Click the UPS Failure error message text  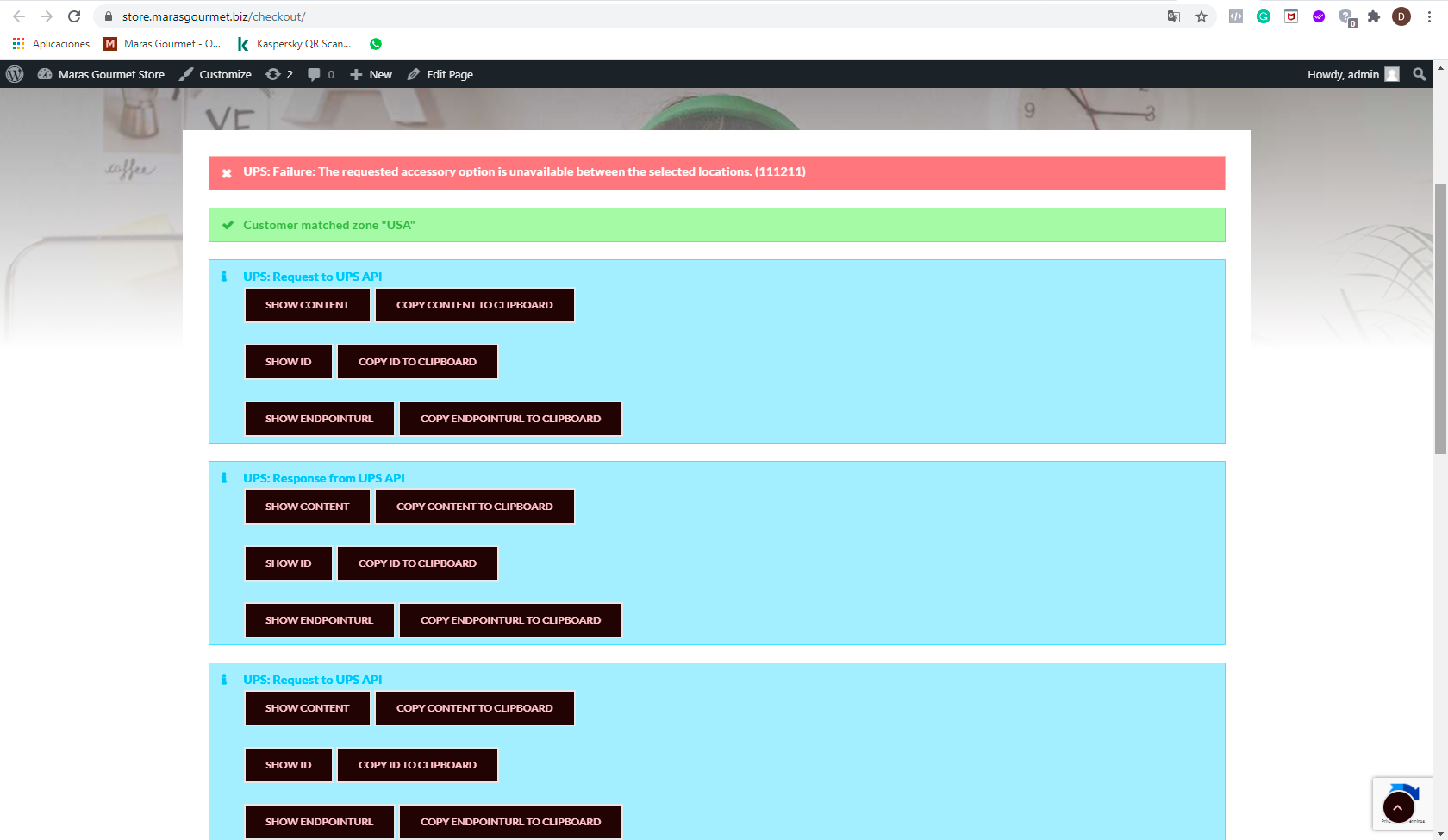[x=524, y=172]
